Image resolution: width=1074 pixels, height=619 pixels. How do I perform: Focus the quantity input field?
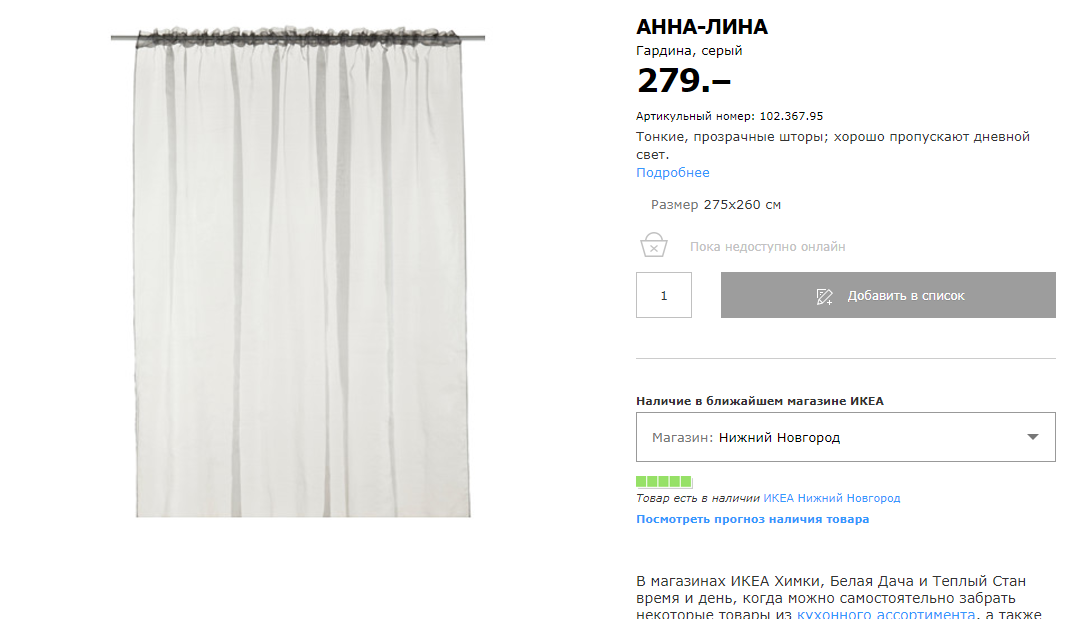[664, 295]
